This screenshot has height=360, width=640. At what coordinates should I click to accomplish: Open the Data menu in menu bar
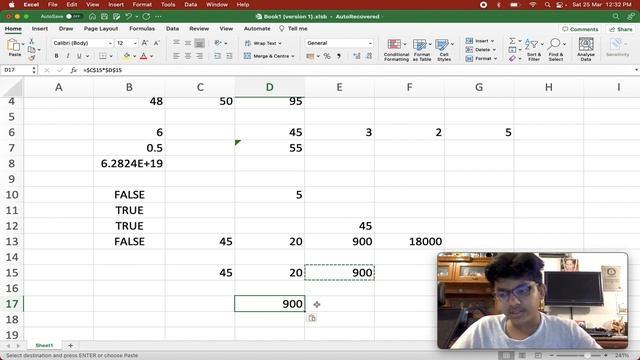(x=191, y=4)
